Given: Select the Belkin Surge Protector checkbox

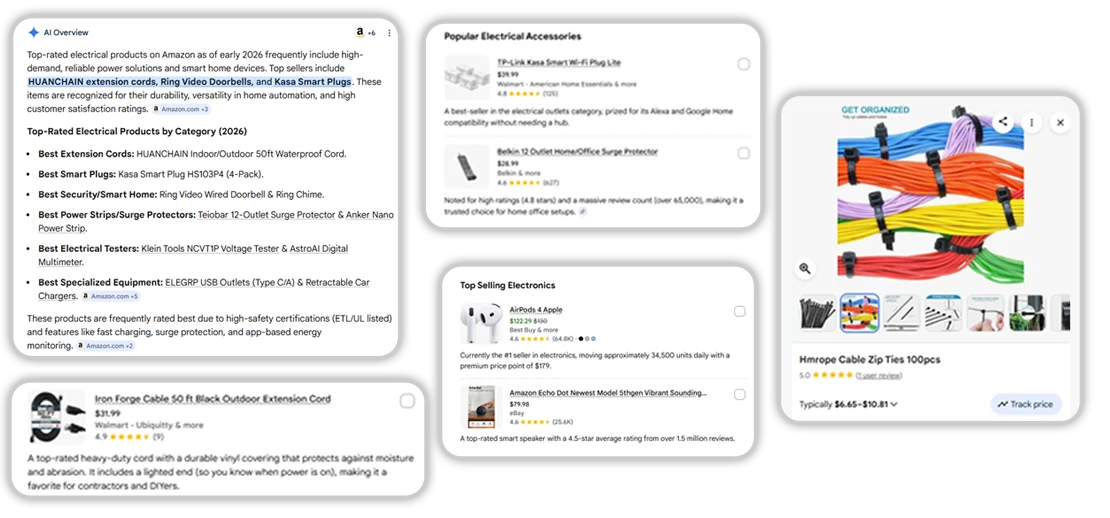Looking at the screenshot, I should coord(743,153).
